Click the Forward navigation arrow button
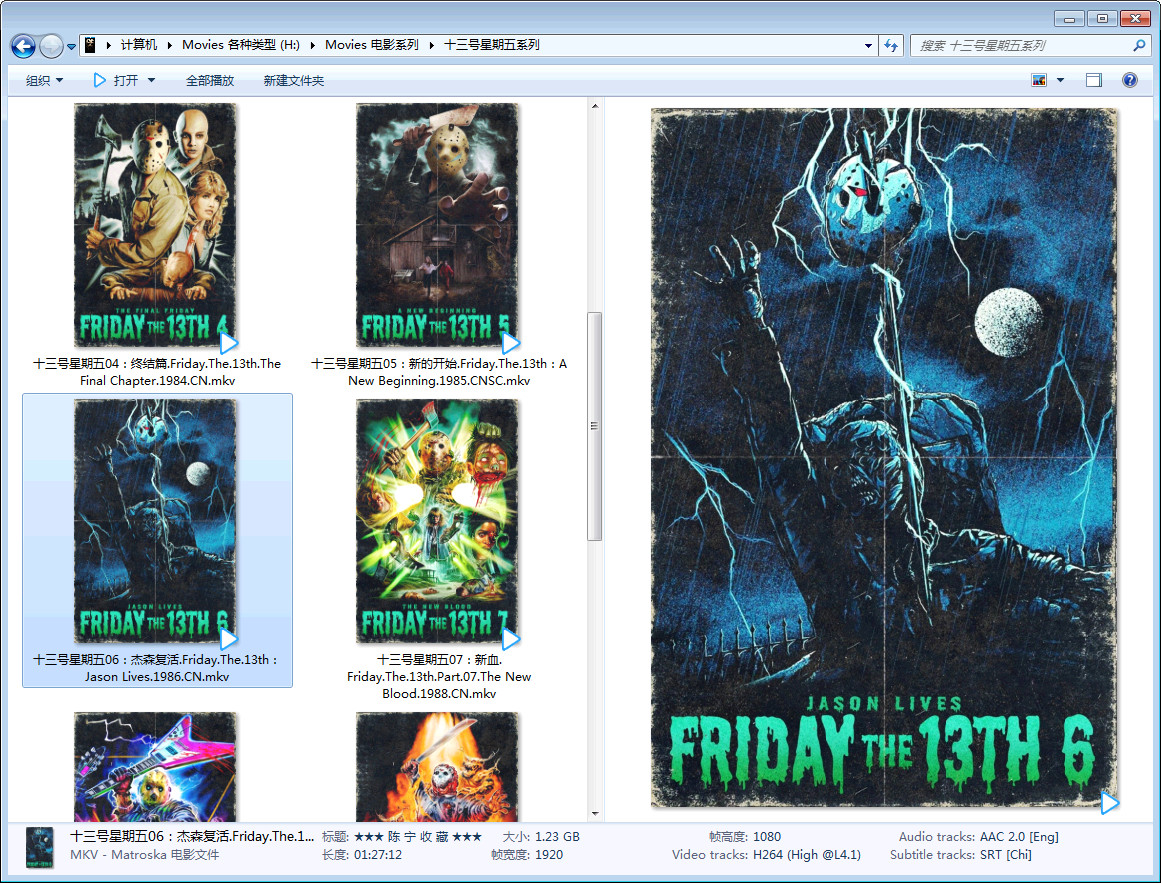 tap(51, 46)
